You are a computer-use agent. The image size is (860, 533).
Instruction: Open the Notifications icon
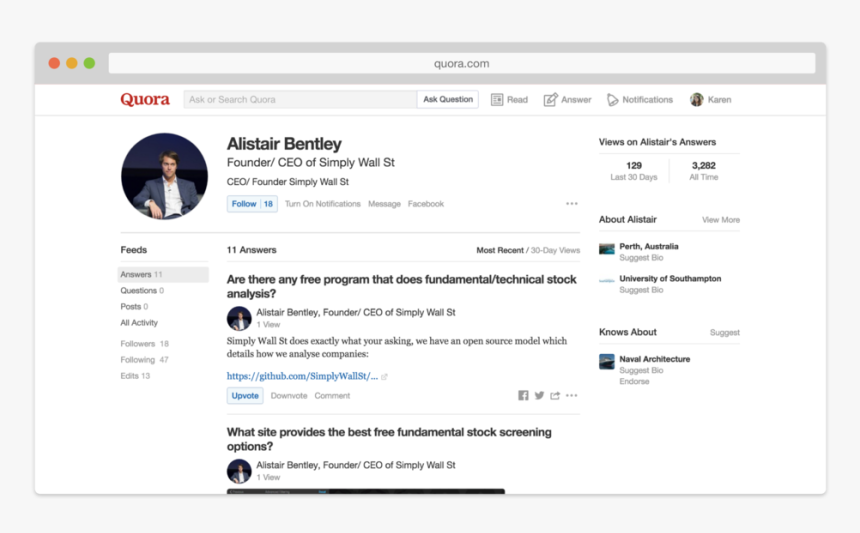point(612,100)
